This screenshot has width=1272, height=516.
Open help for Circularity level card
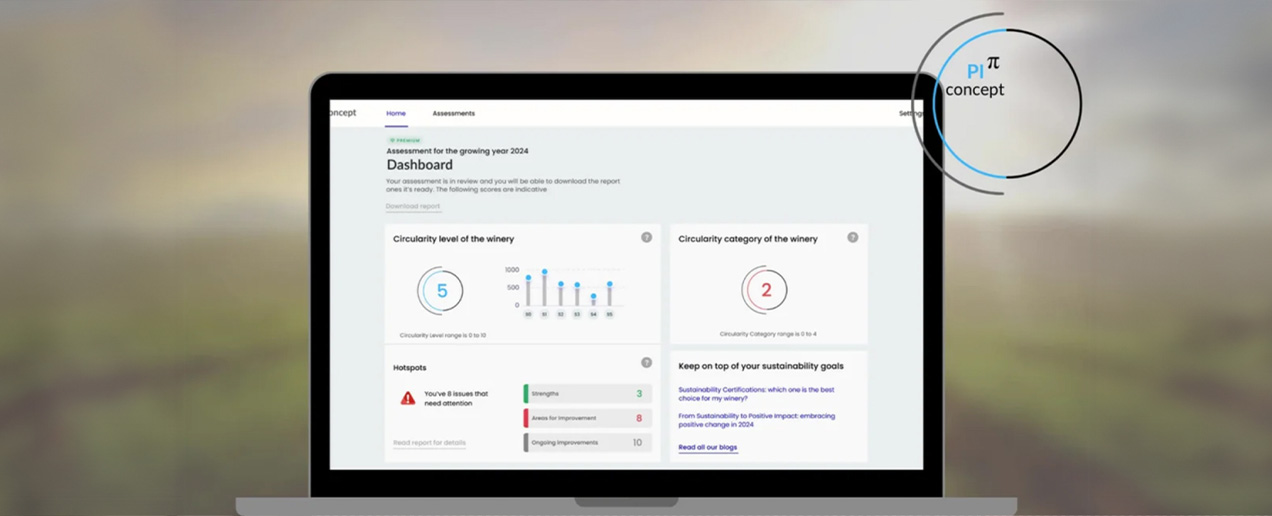pos(646,238)
